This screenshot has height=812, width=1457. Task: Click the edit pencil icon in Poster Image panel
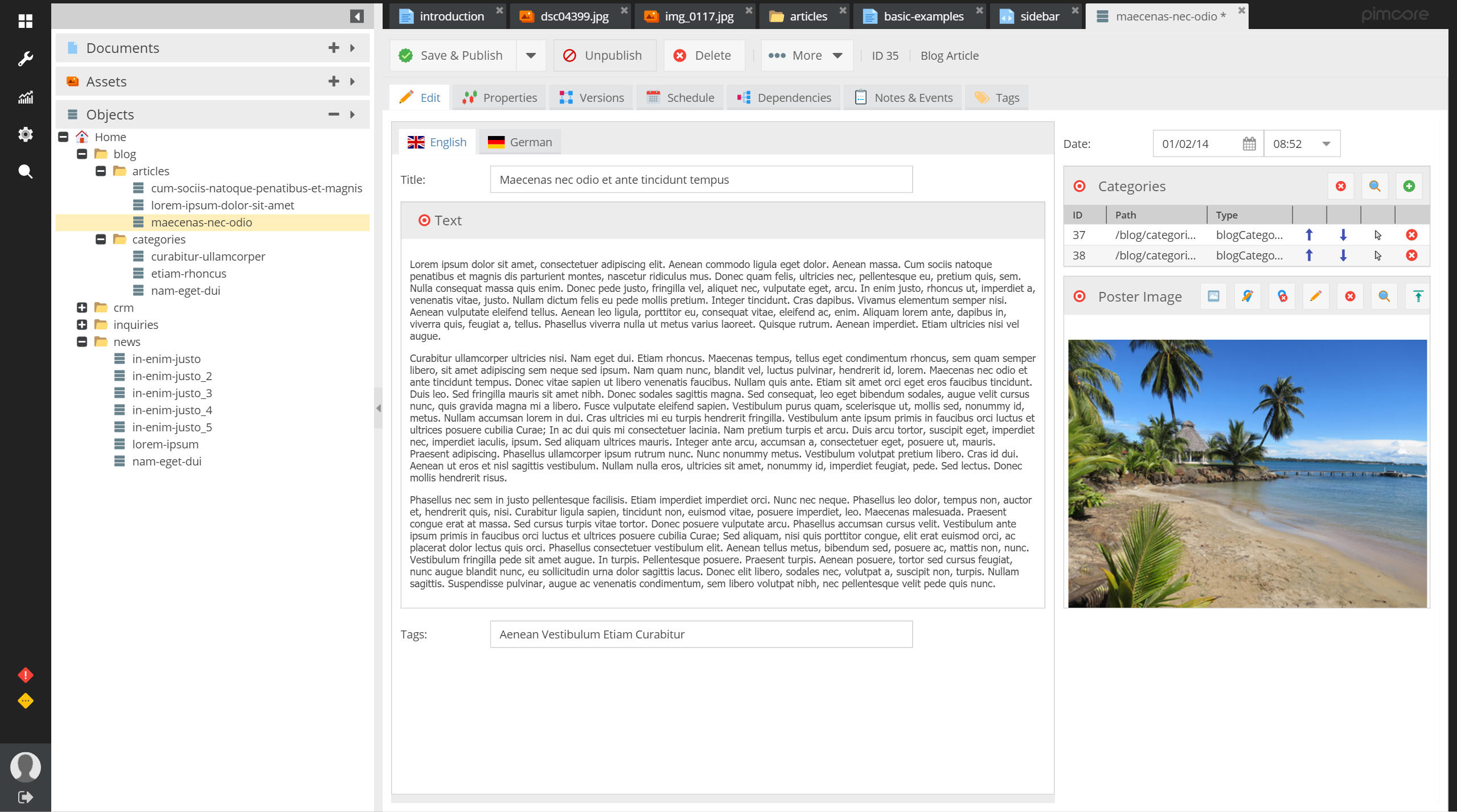[x=1314, y=295]
